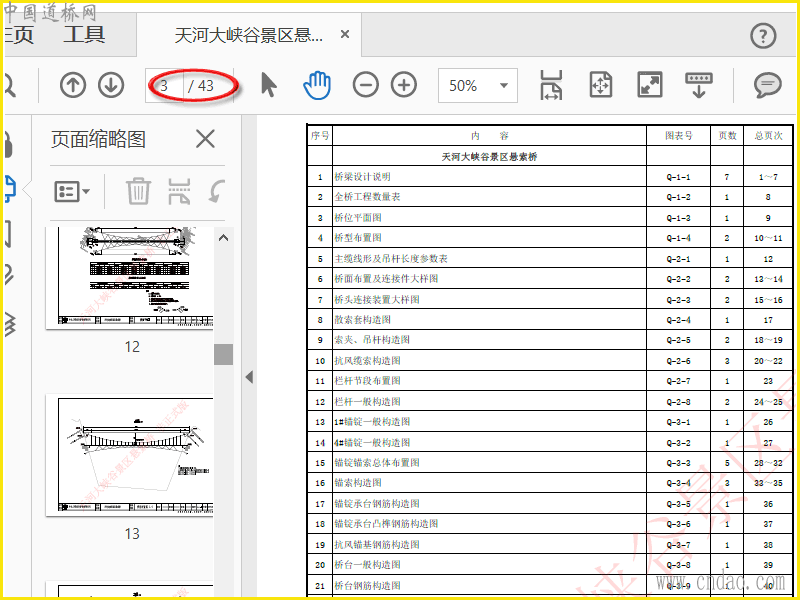The image size is (800, 600).
Task: Close the 页面缩略图 panel
Action: pyautogui.click(x=205, y=139)
